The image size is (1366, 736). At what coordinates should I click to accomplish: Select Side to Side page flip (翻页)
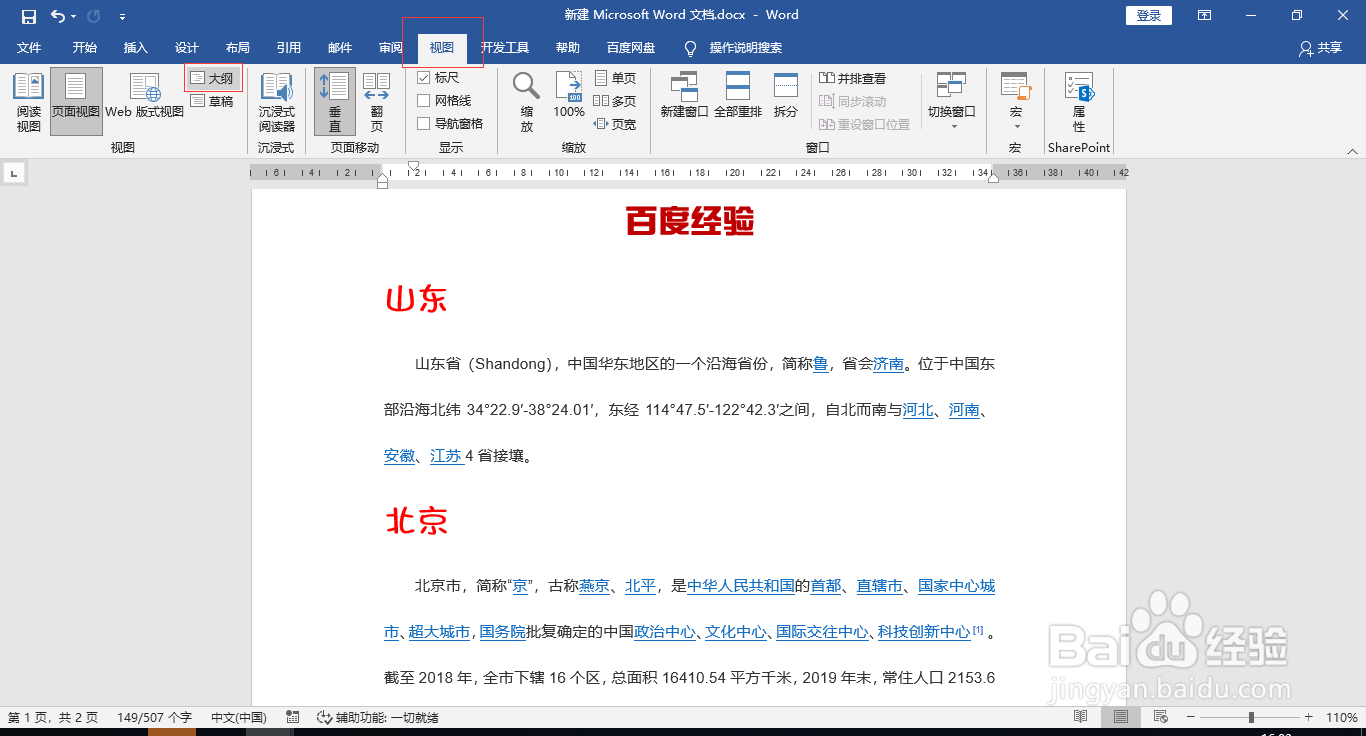(377, 102)
